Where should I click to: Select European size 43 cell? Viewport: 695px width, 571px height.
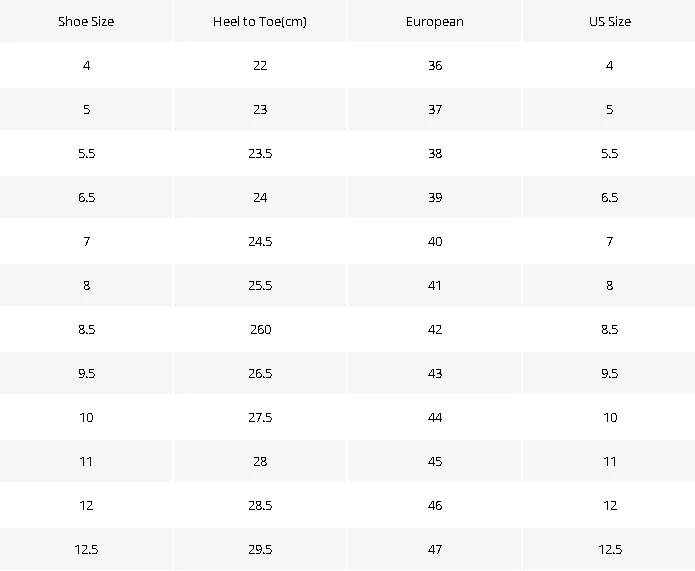(x=435, y=373)
